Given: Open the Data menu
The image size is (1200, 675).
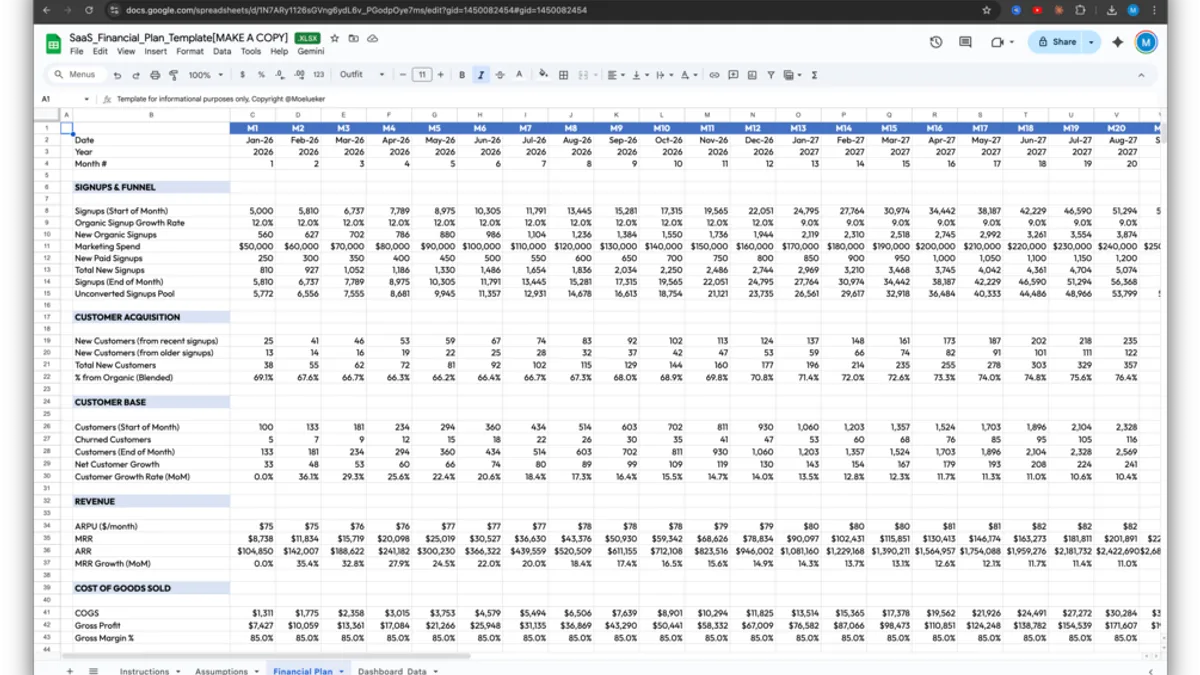Looking at the screenshot, I should click(222, 51).
